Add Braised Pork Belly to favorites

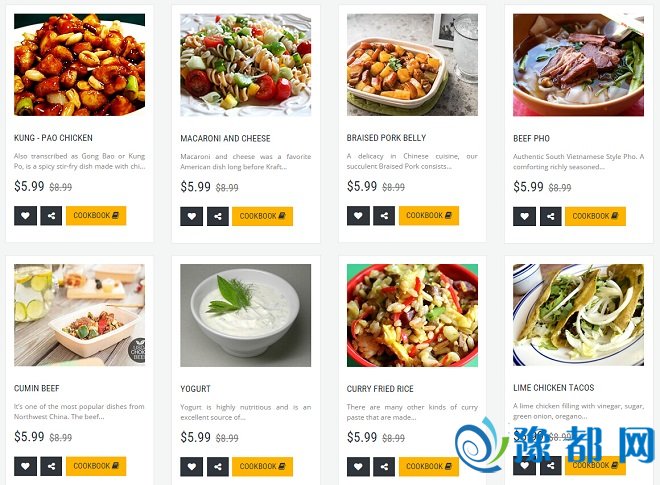(358, 216)
